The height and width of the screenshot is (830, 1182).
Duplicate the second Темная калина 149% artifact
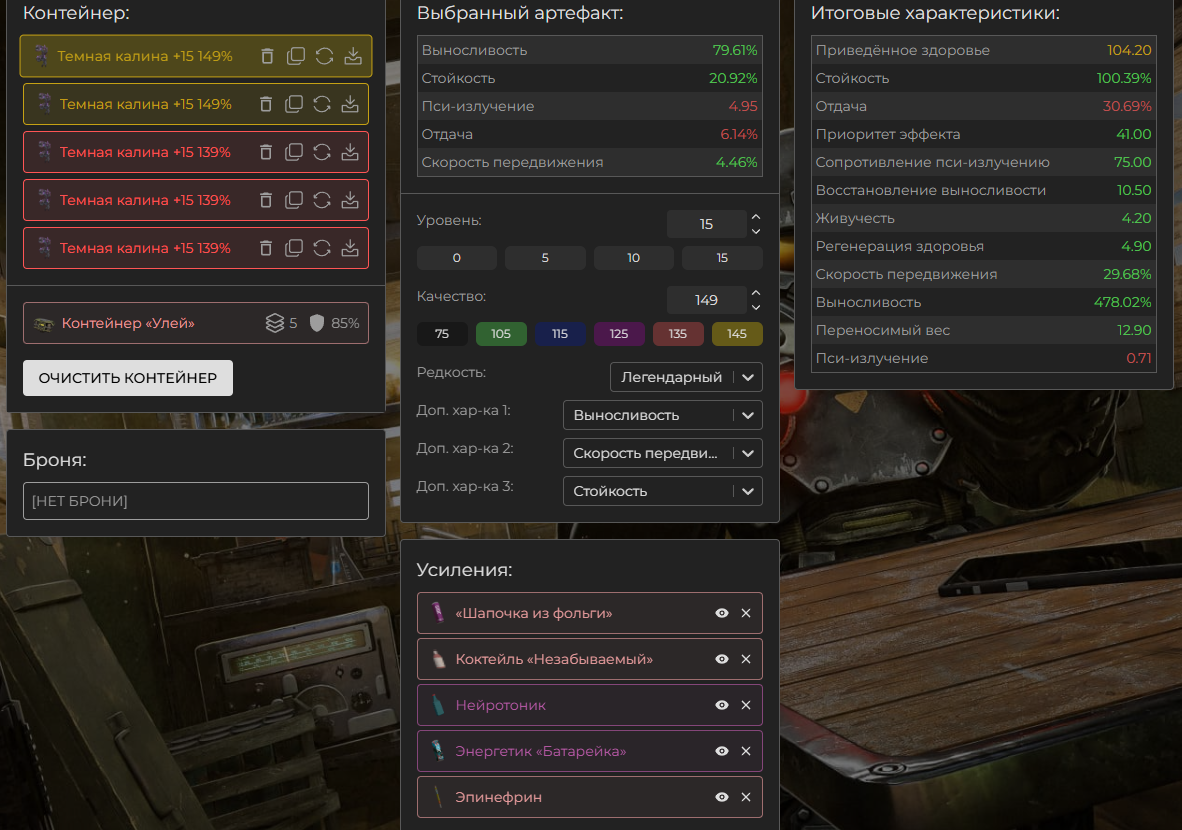[x=293, y=104]
